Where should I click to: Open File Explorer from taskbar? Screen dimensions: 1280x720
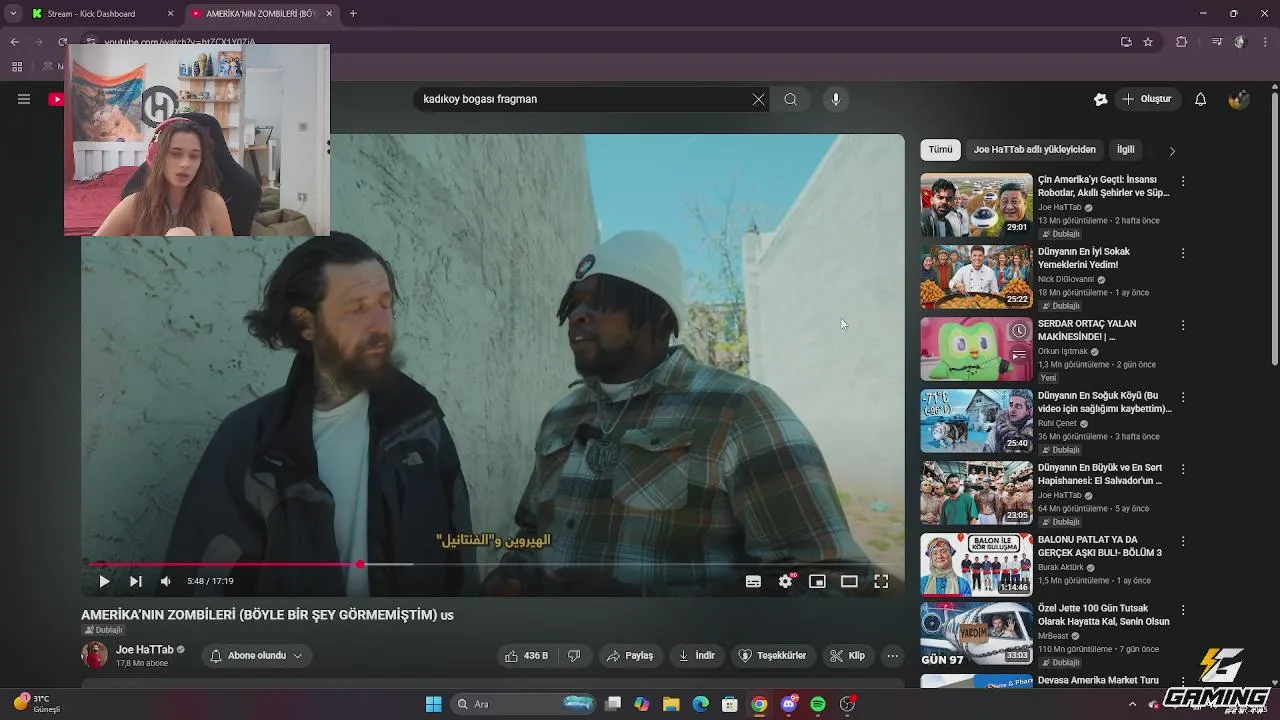tap(671, 704)
